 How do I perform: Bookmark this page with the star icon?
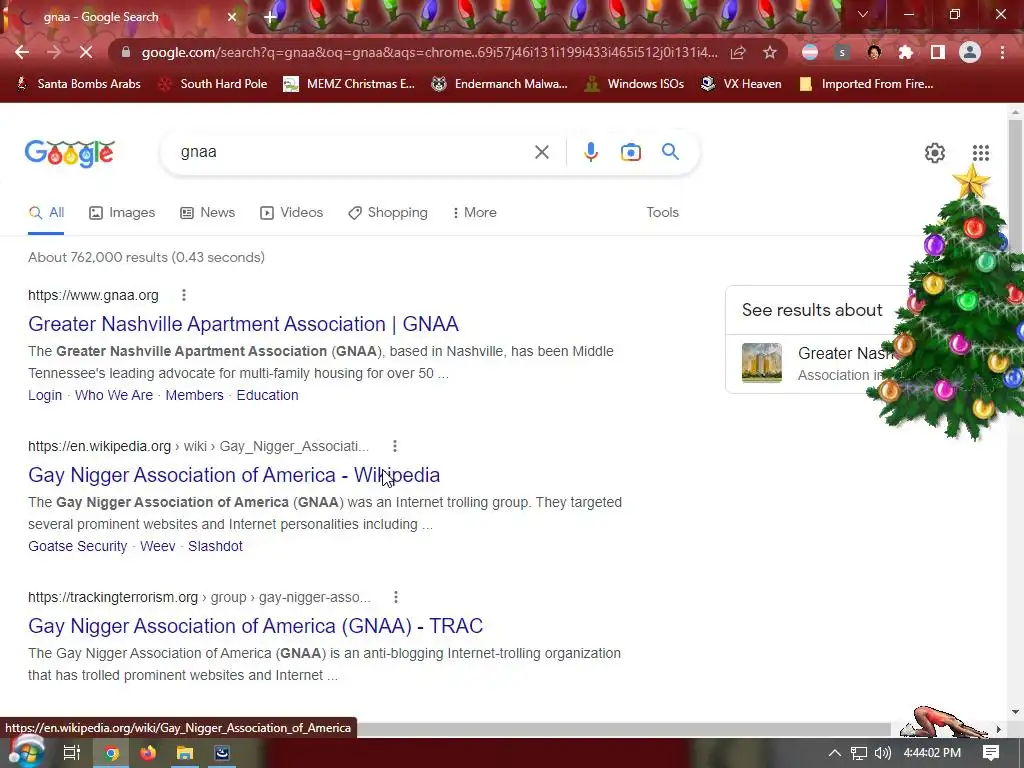(770, 52)
